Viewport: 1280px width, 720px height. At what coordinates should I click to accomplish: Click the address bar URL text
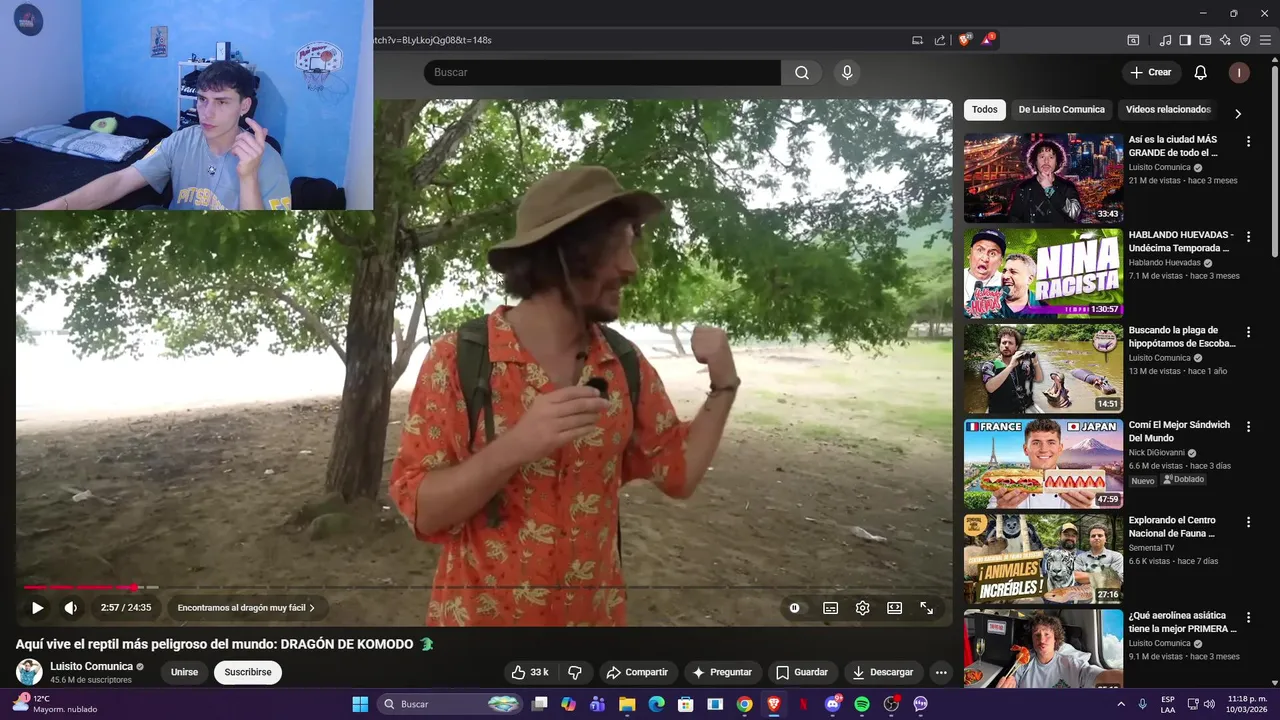[x=432, y=40]
